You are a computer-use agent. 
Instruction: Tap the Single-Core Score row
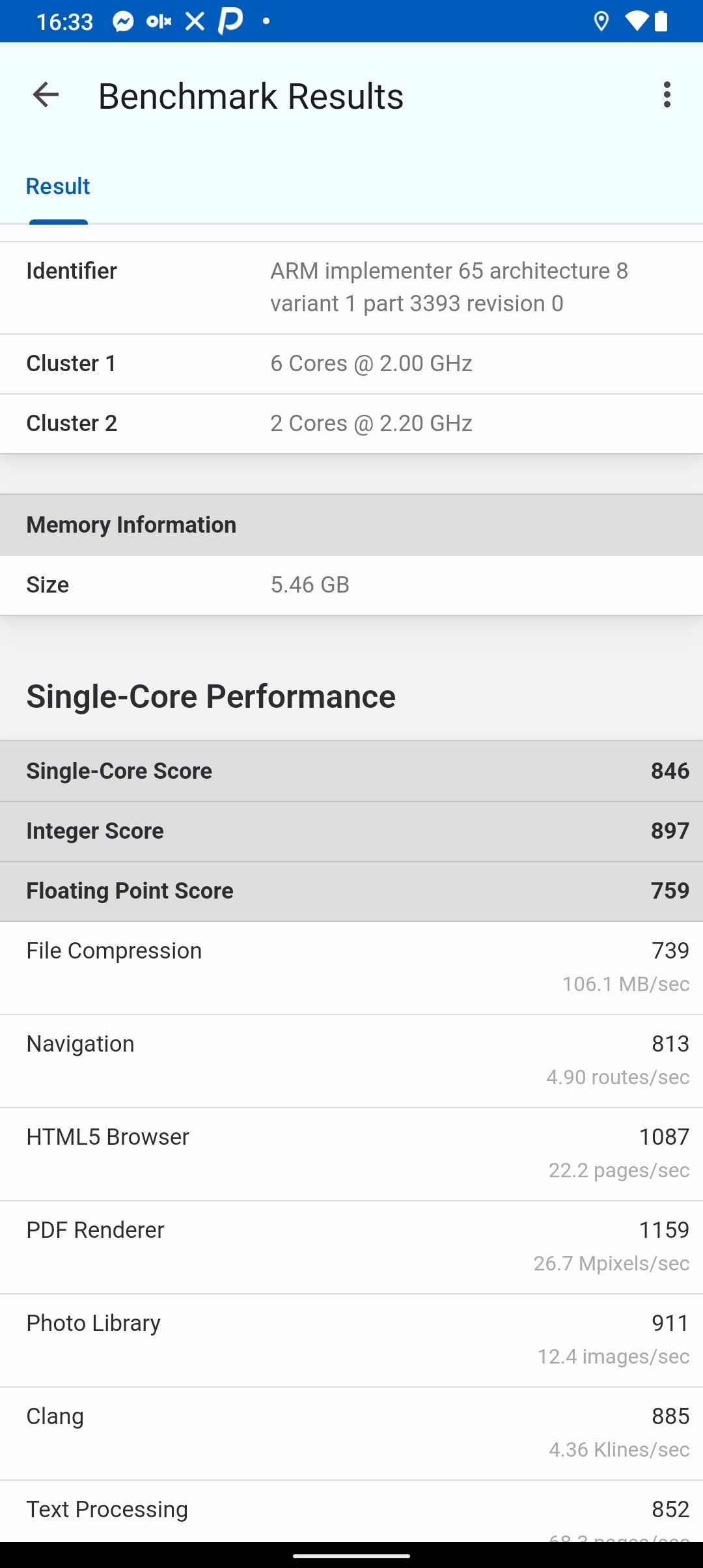351,771
